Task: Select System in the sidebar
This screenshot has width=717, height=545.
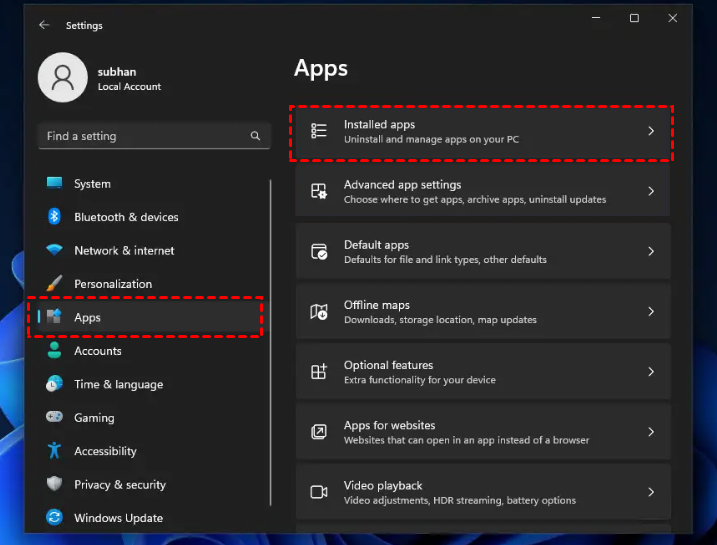Action: [92, 184]
